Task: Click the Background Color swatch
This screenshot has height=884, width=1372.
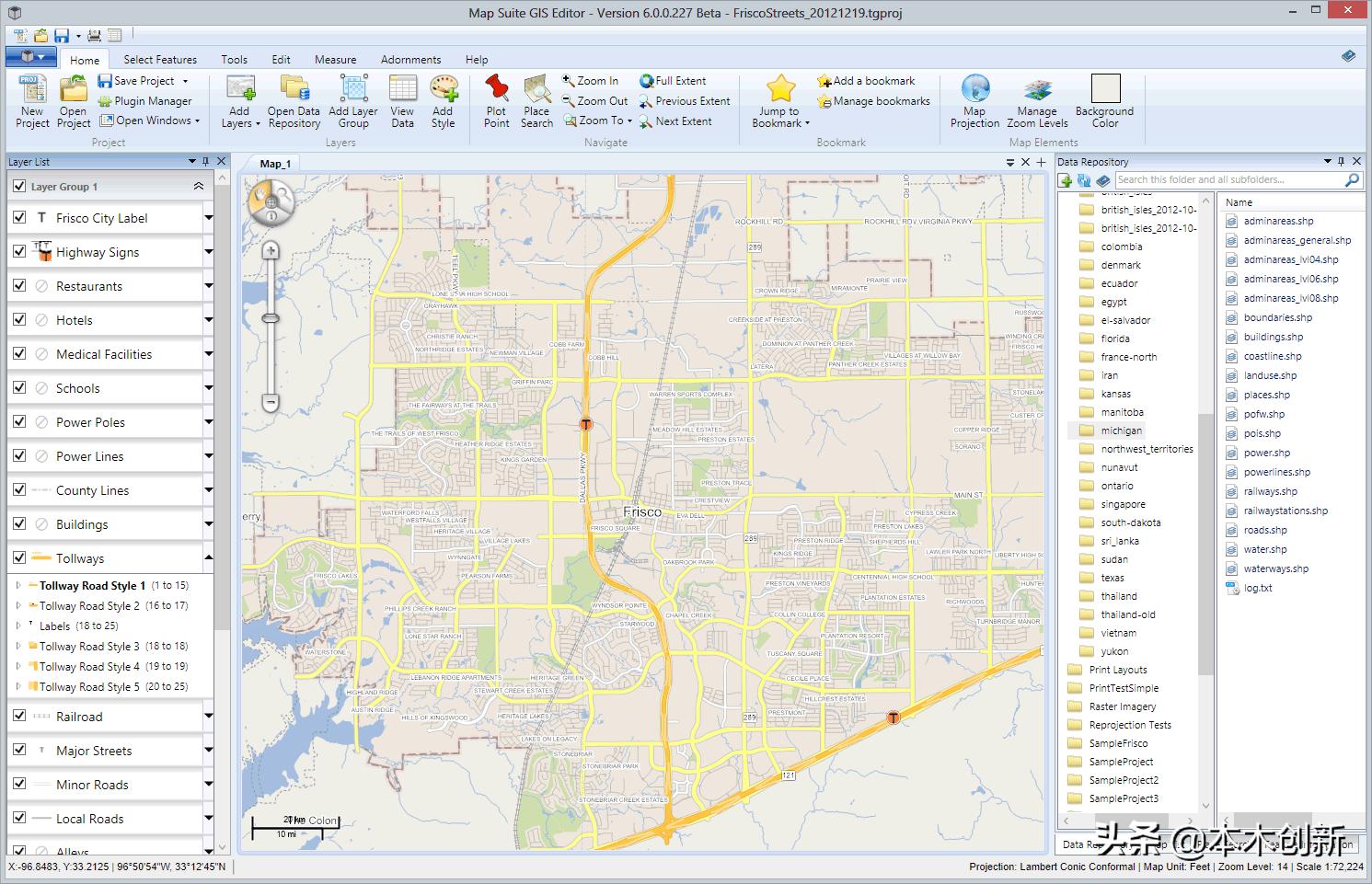Action: pos(1104,89)
